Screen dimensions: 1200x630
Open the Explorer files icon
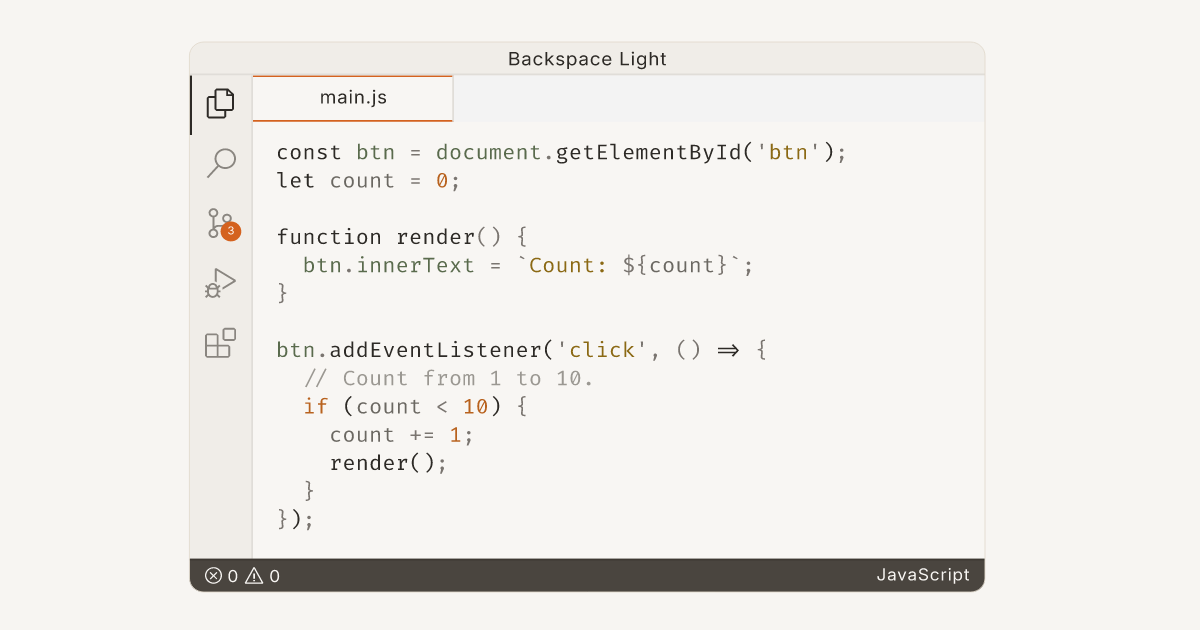click(221, 104)
